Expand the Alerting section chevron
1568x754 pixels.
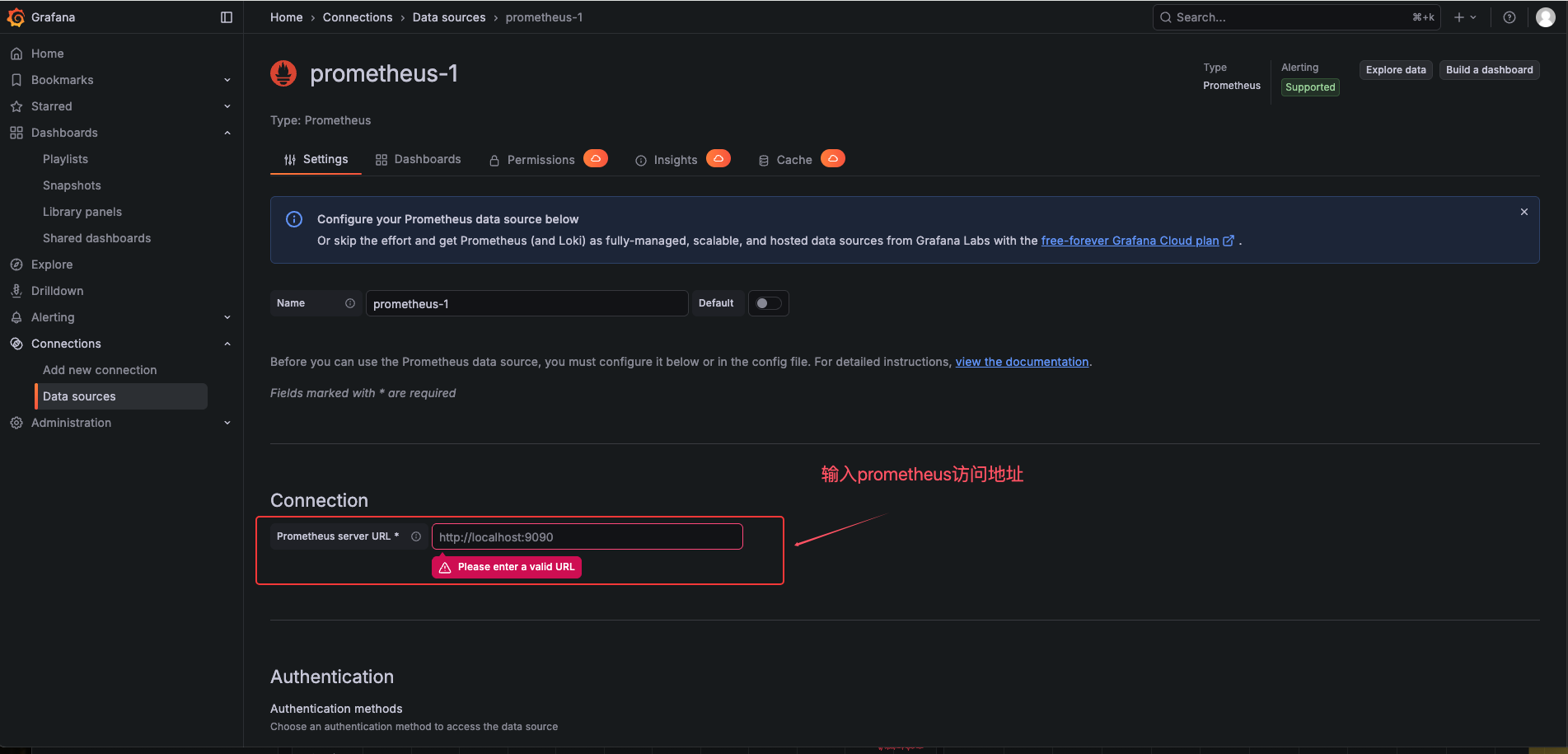[x=227, y=317]
